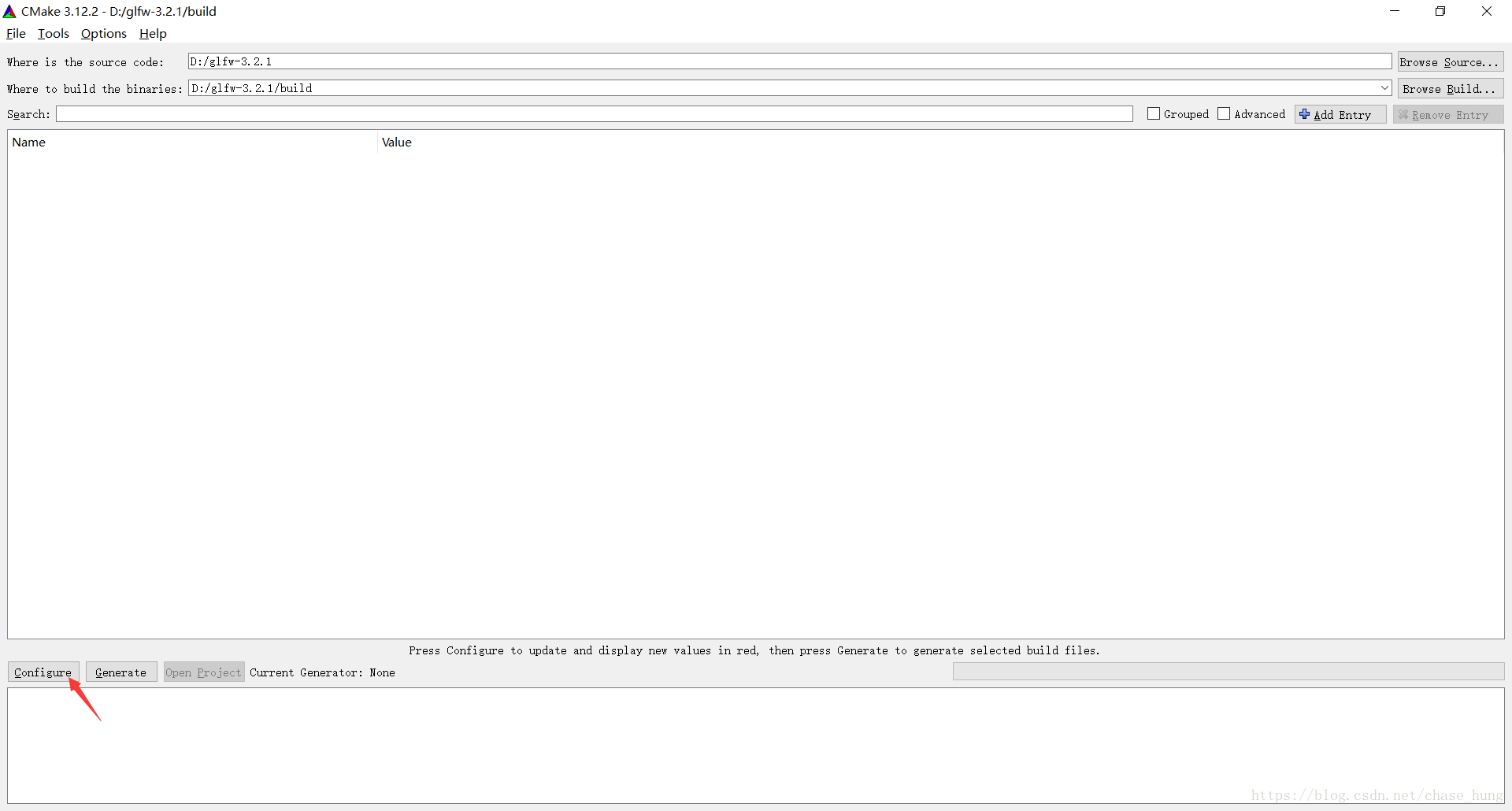Image resolution: width=1512 pixels, height=811 pixels.
Task: Open the File menu
Action: pos(16,34)
